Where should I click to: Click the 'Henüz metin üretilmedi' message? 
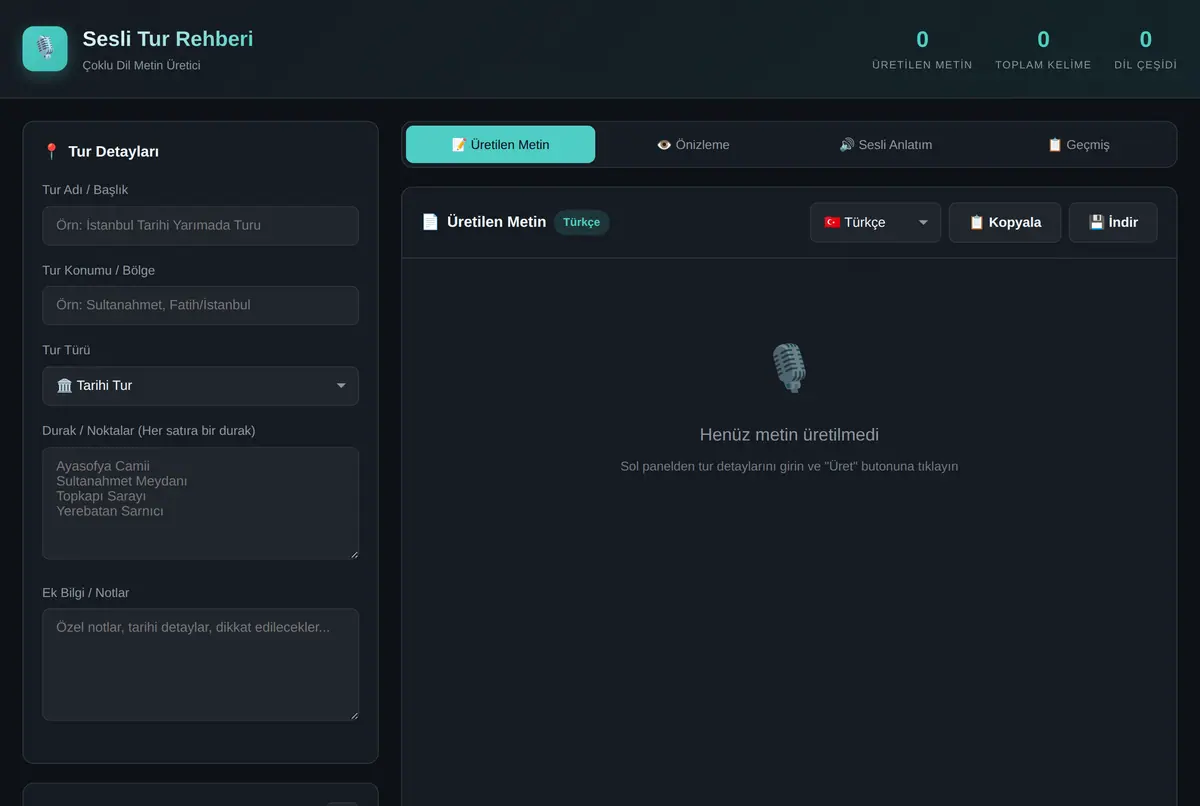click(789, 435)
